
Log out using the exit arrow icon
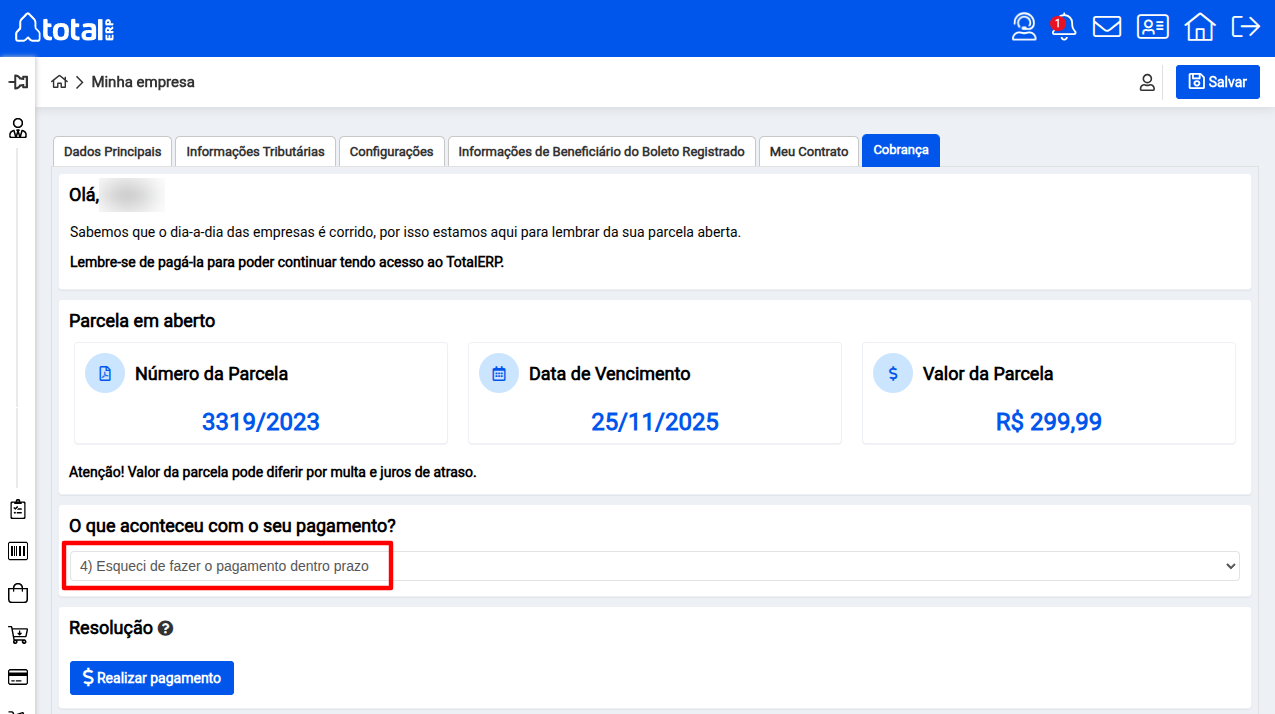(x=1245, y=27)
